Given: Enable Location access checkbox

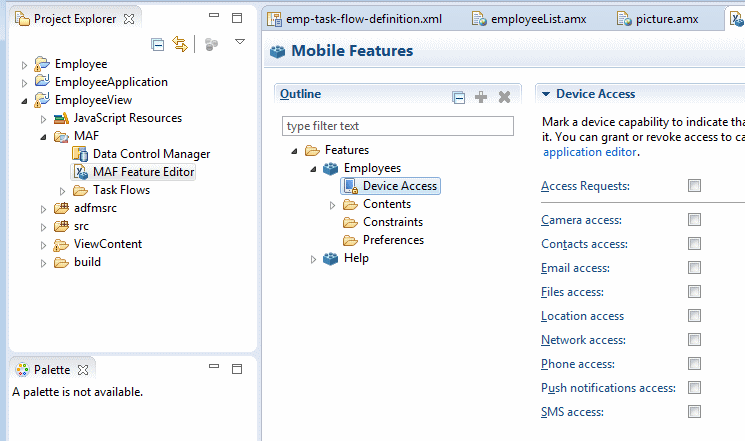Looking at the screenshot, I should click(694, 316).
